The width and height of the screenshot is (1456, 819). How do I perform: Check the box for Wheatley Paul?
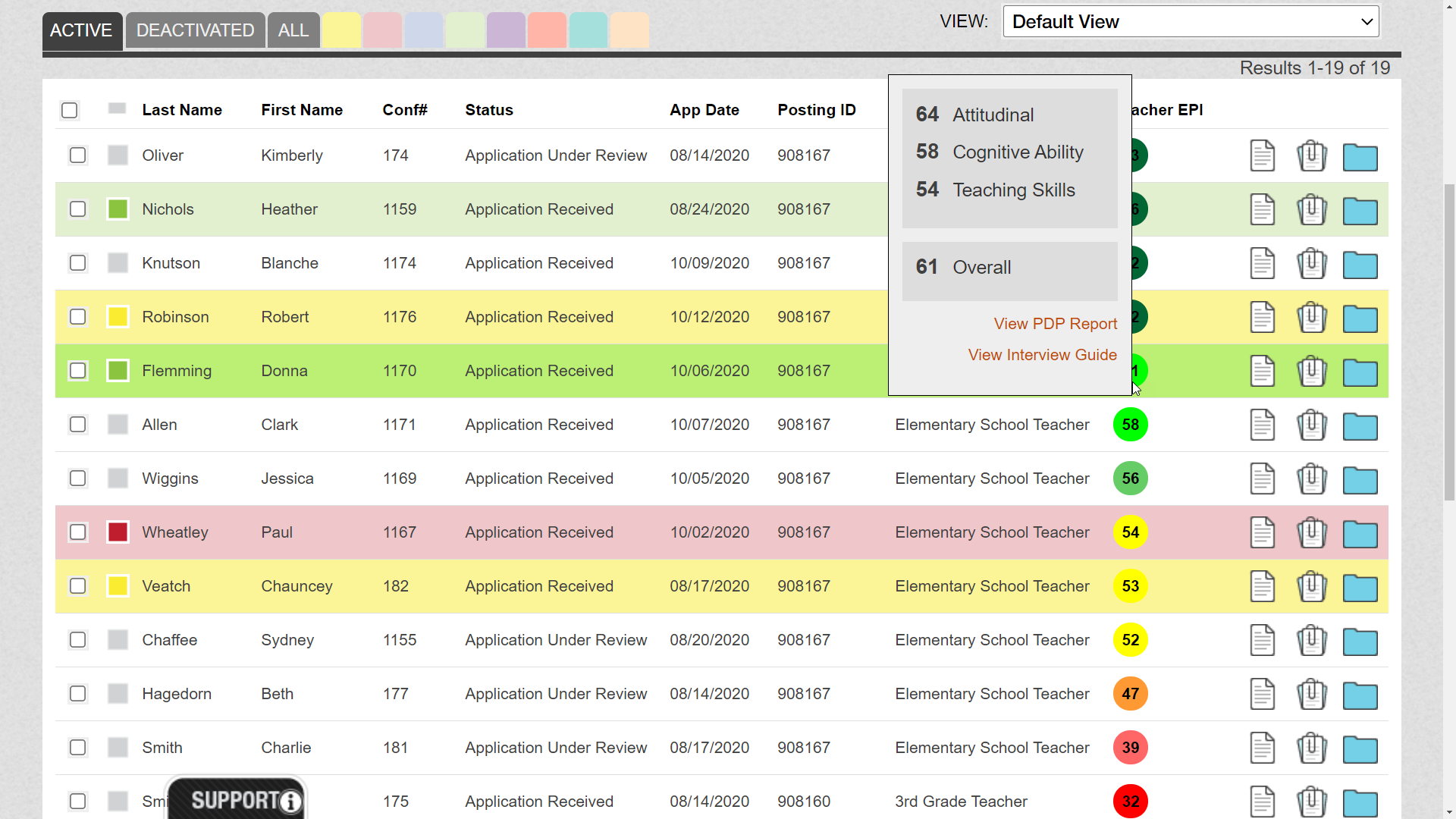(77, 532)
